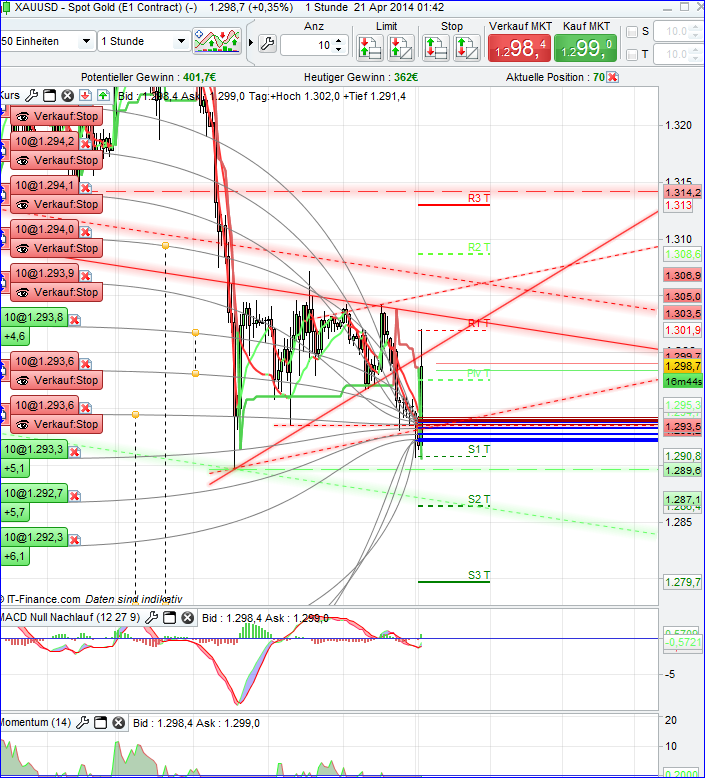Click the R2 T pivot label
The width and height of the screenshot is (705, 778).
(479, 247)
